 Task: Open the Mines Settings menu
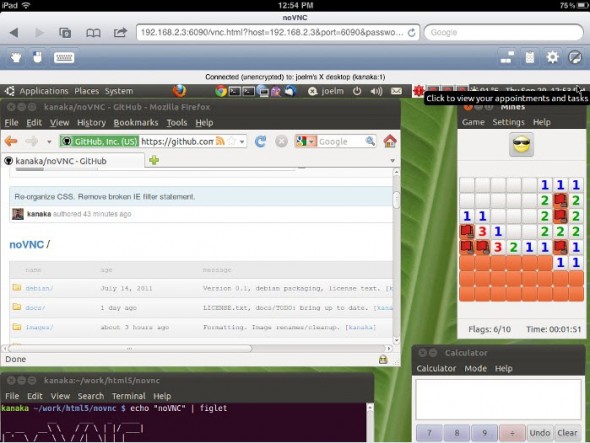508,122
